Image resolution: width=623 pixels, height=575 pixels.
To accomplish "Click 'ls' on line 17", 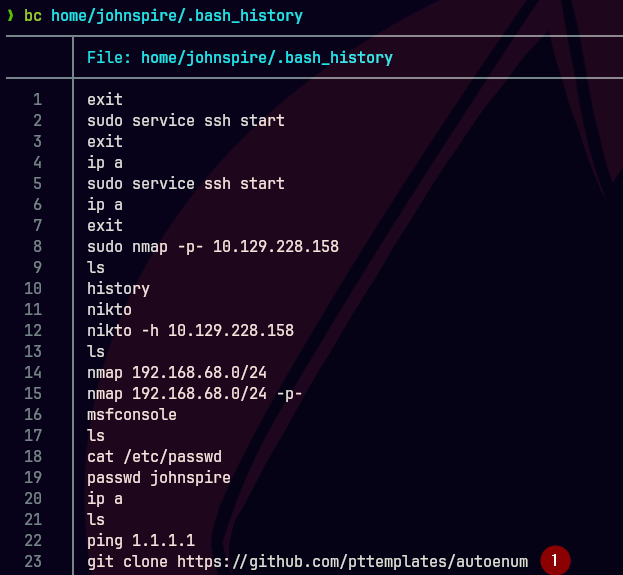I will pyautogui.click(x=96, y=436).
